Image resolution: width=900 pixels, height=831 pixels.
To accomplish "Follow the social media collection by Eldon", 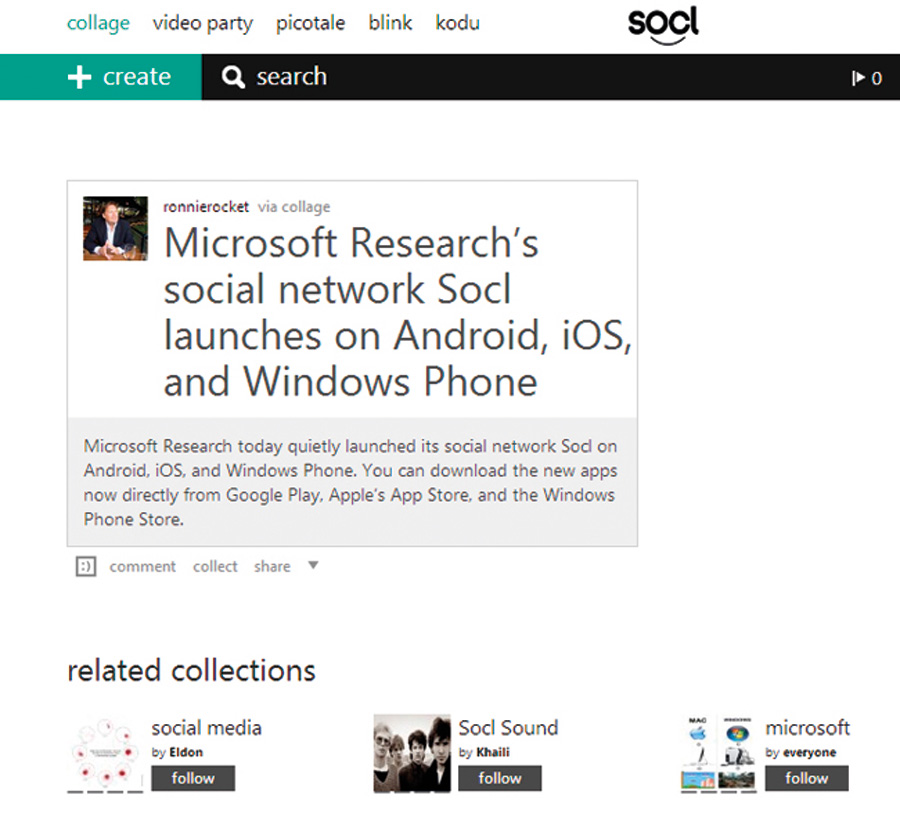I will pos(193,778).
